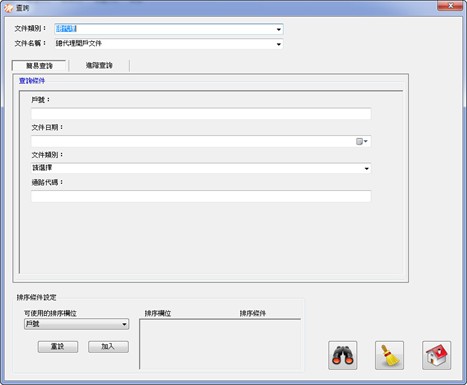
Task: Click the house home icon
Action: (436, 355)
